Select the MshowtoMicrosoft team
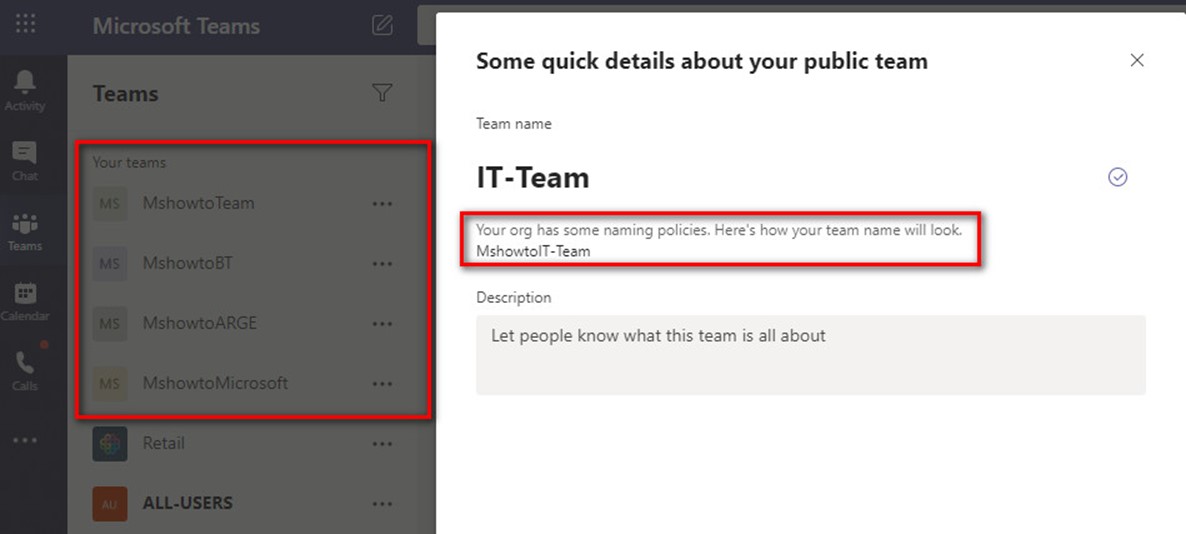 click(216, 383)
